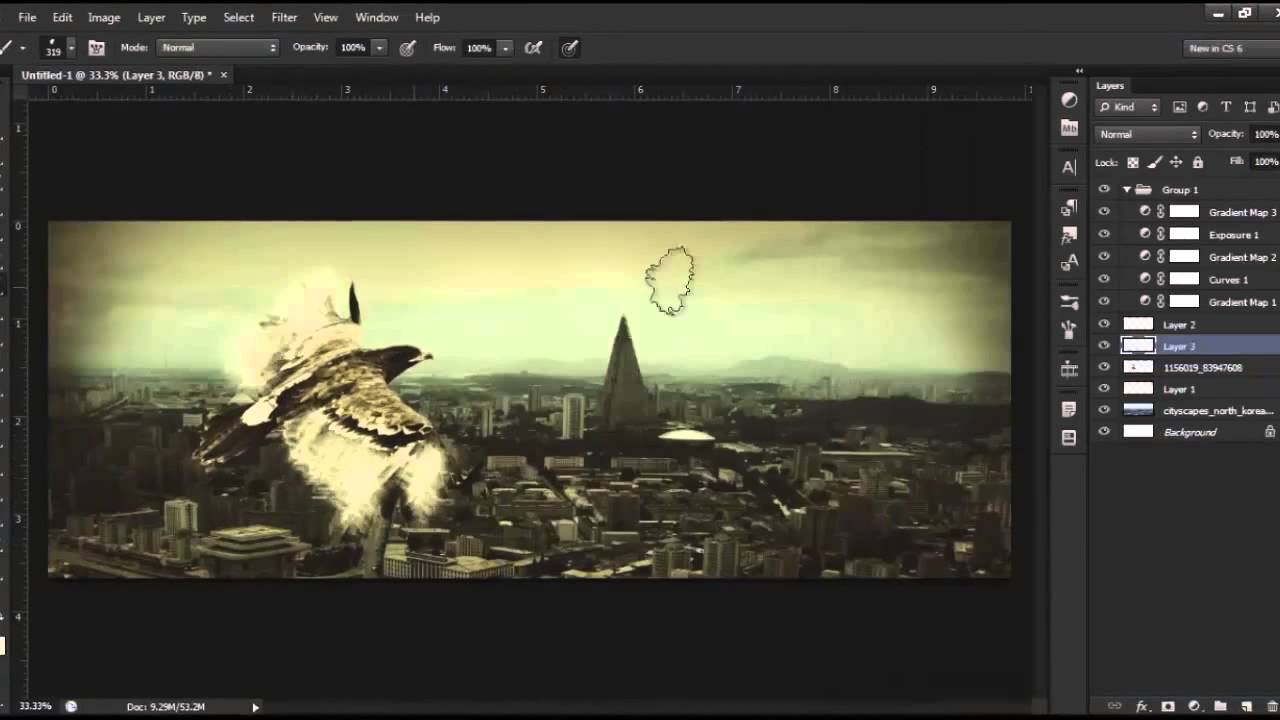
Task: Create a new layer icon
Action: click(x=1246, y=706)
